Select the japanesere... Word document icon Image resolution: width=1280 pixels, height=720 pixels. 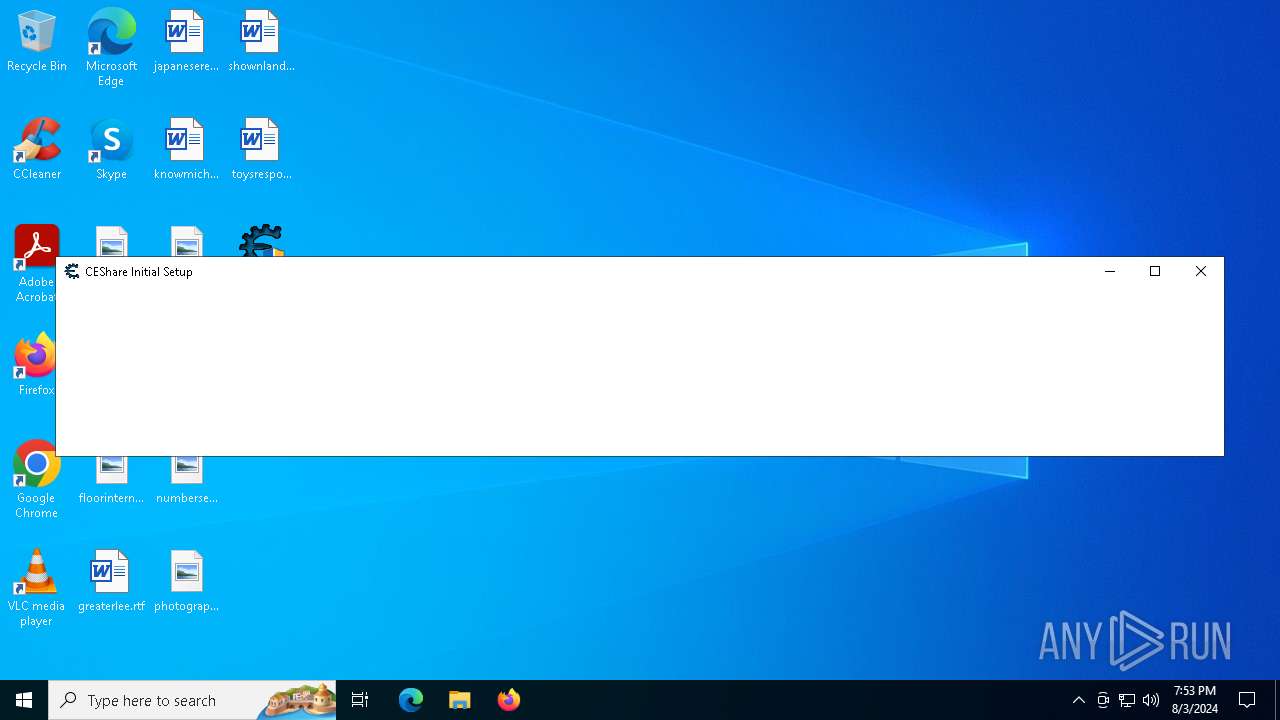186,42
